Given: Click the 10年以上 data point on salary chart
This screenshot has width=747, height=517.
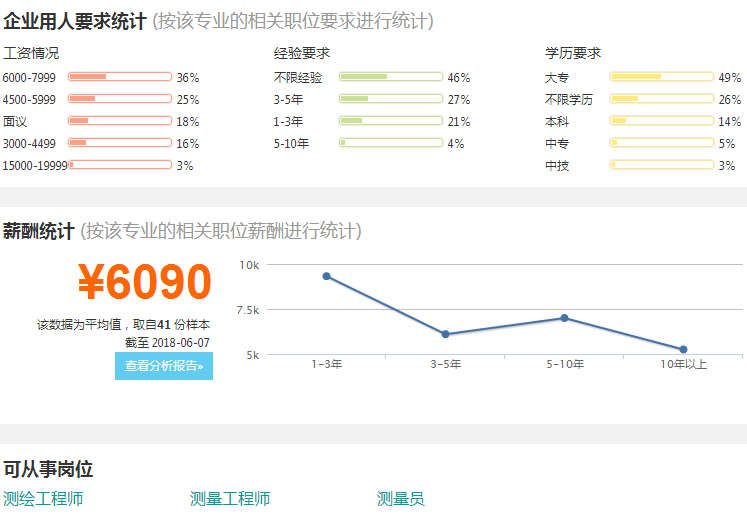Looking at the screenshot, I should click(x=683, y=349).
